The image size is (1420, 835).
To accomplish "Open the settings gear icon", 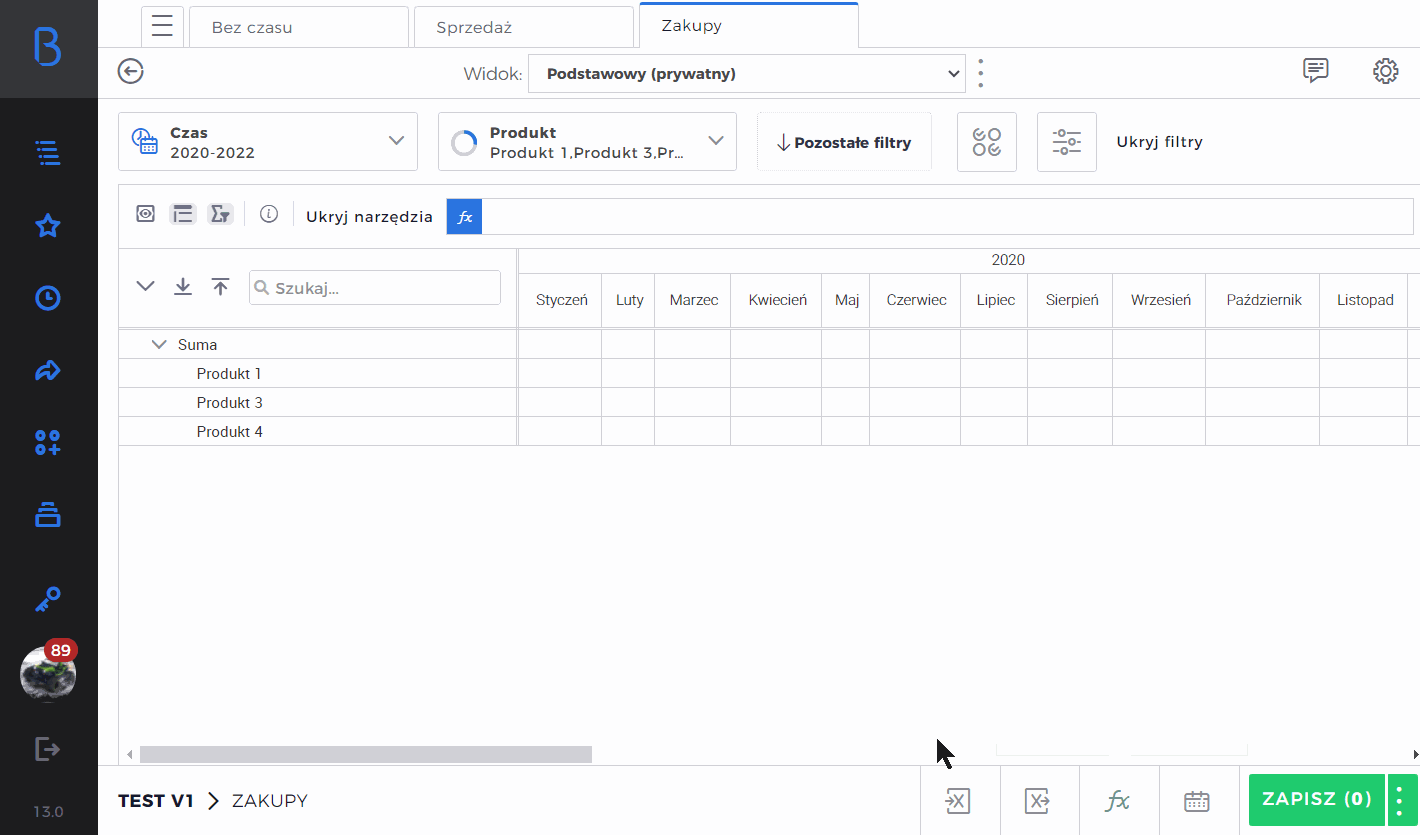I will click(x=1385, y=71).
